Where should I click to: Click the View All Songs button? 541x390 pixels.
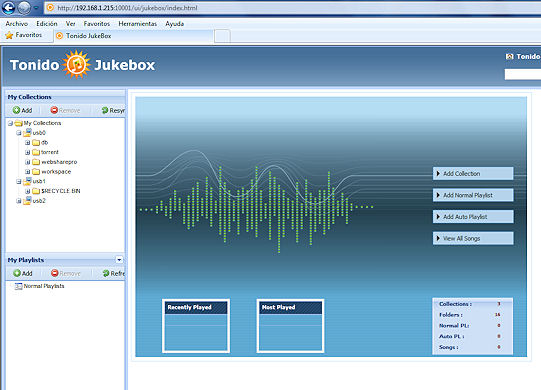[x=473, y=238]
